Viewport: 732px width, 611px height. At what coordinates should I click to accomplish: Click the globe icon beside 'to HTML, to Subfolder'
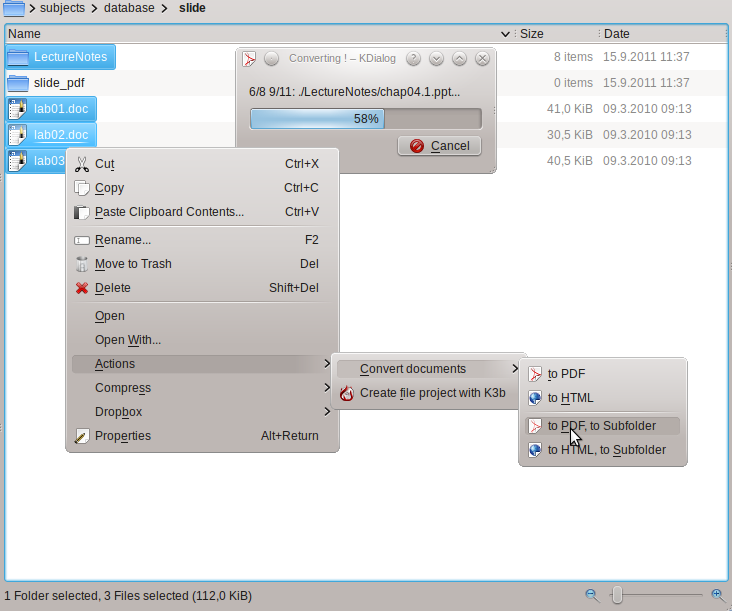pyautogui.click(x=535, y=450)
